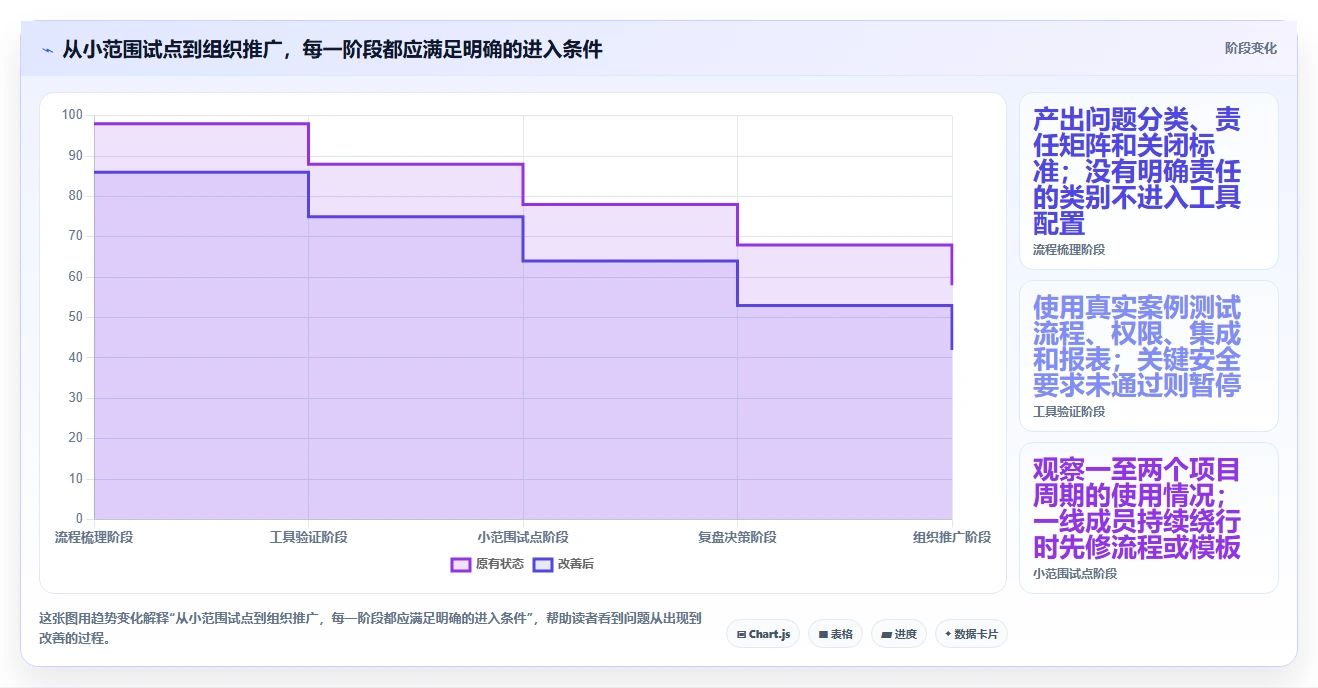The image size is (1318, 688).
Task: Click x-axis label 工具验证阶段 under the chart
Action: click(308, 537)
